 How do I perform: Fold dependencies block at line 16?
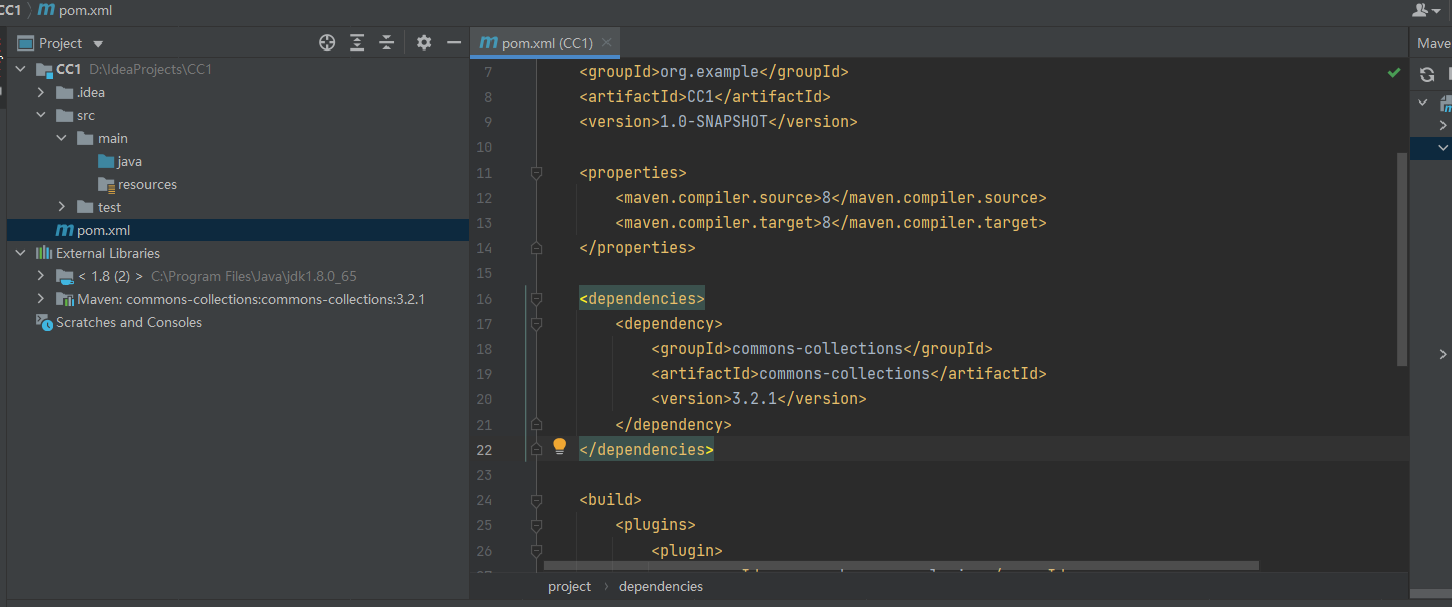[536, 299]
